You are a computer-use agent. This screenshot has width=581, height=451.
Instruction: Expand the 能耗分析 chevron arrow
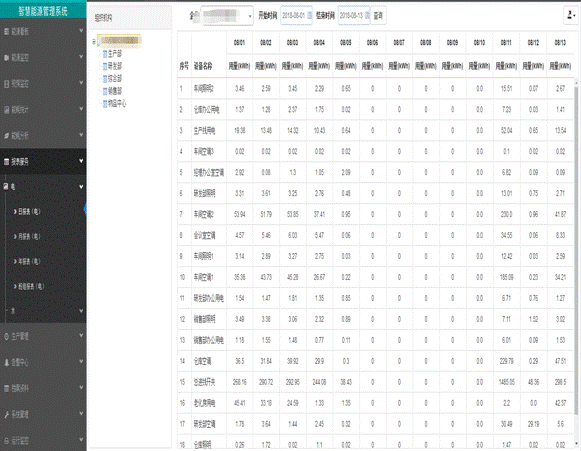pyautogui.click(x=81, y=135)
